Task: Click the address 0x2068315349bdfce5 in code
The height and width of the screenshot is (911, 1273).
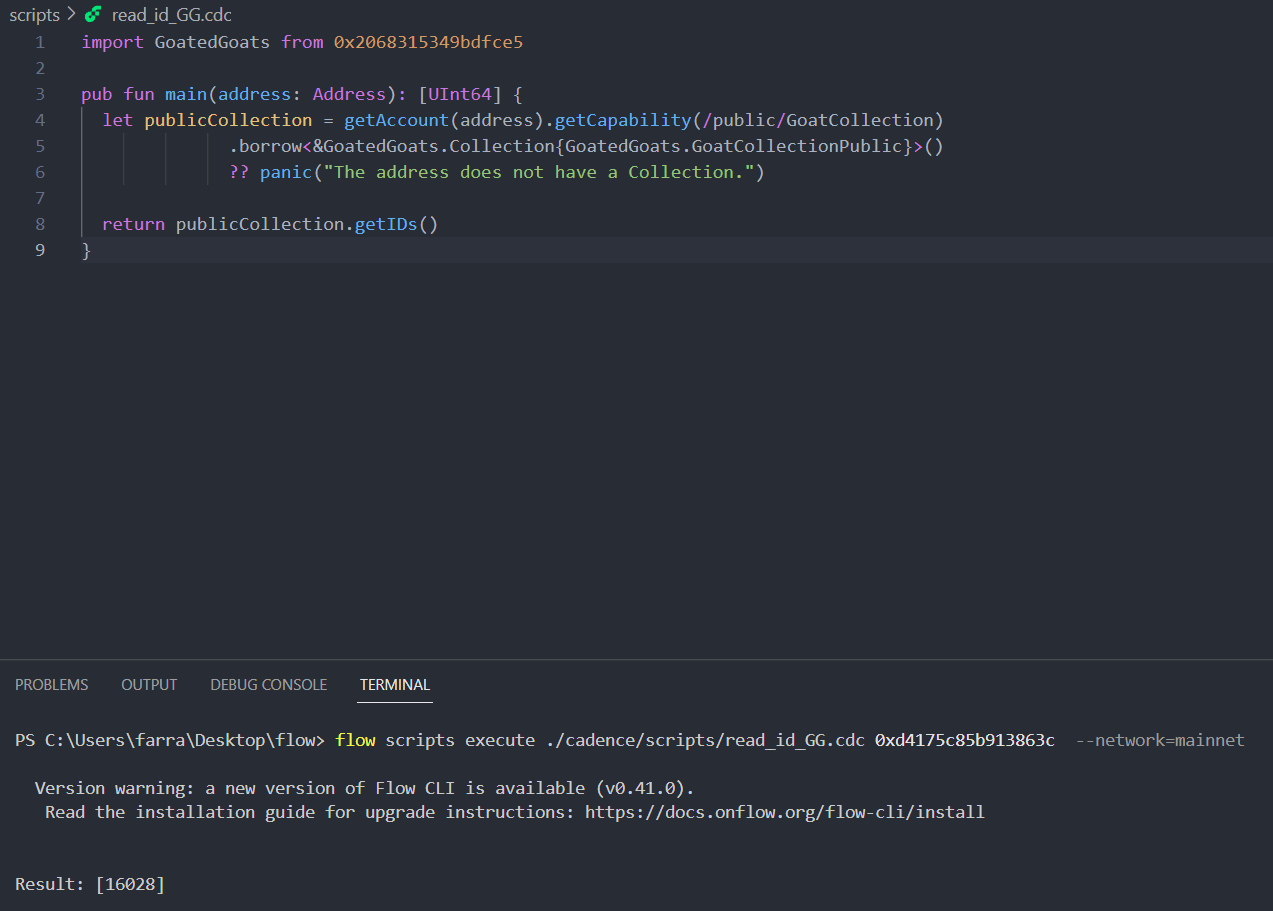Action: (x=428, y=42)
